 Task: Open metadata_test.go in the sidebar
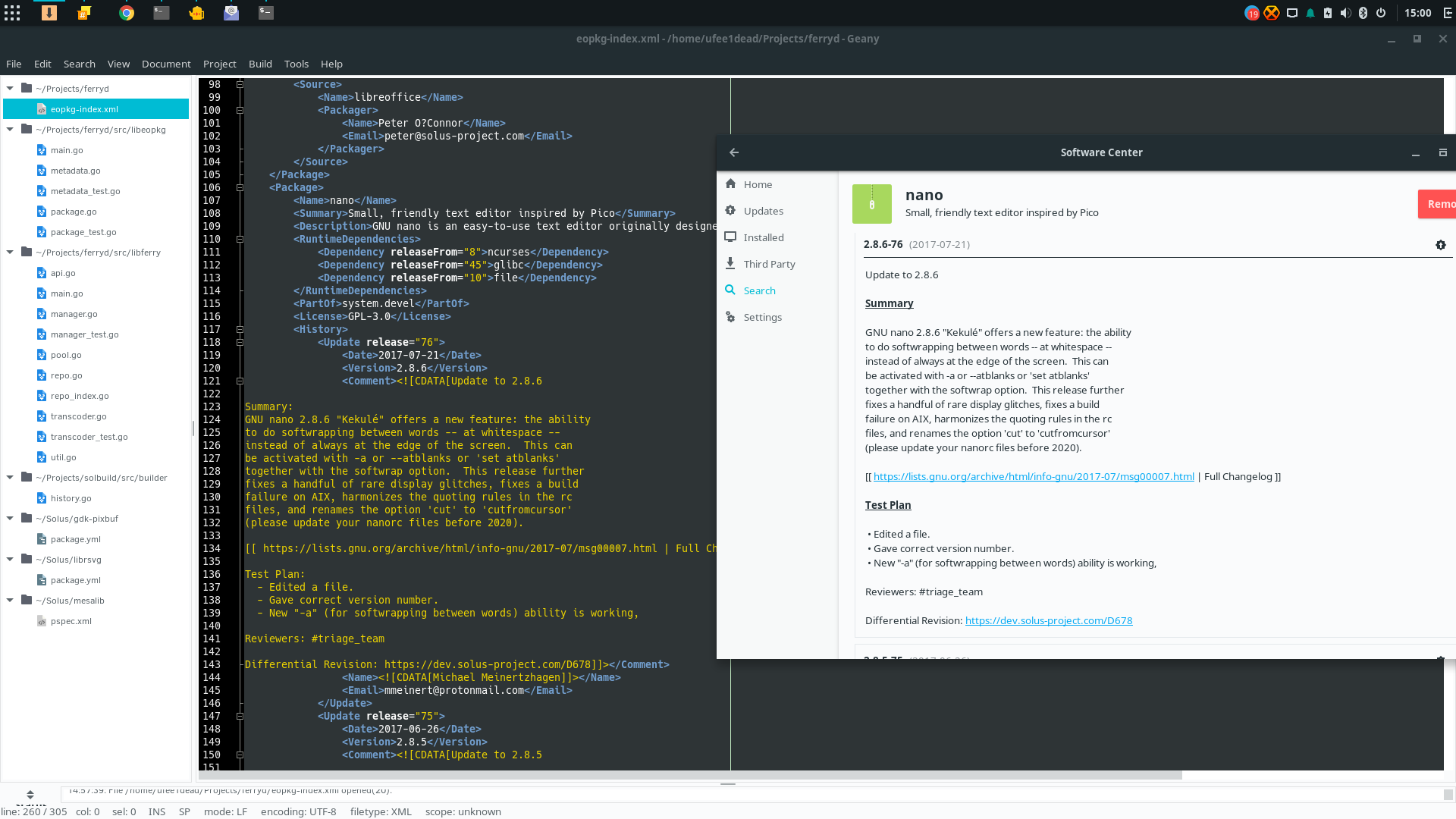pyautogui.click(x=85, y=191)
